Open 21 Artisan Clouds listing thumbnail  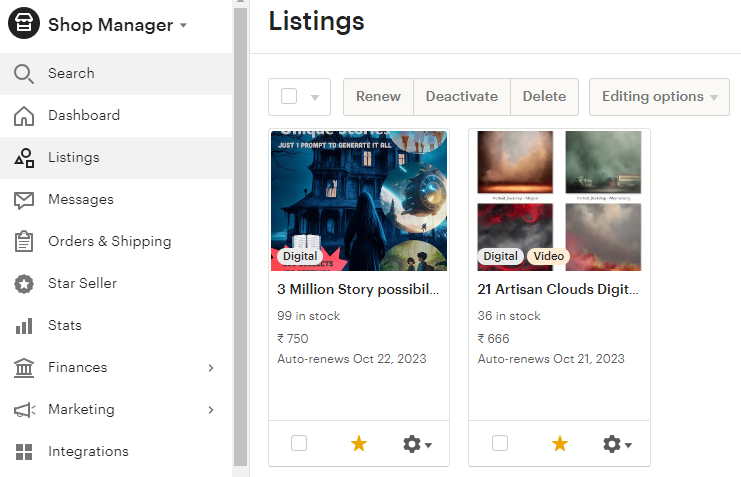[559, 201]
